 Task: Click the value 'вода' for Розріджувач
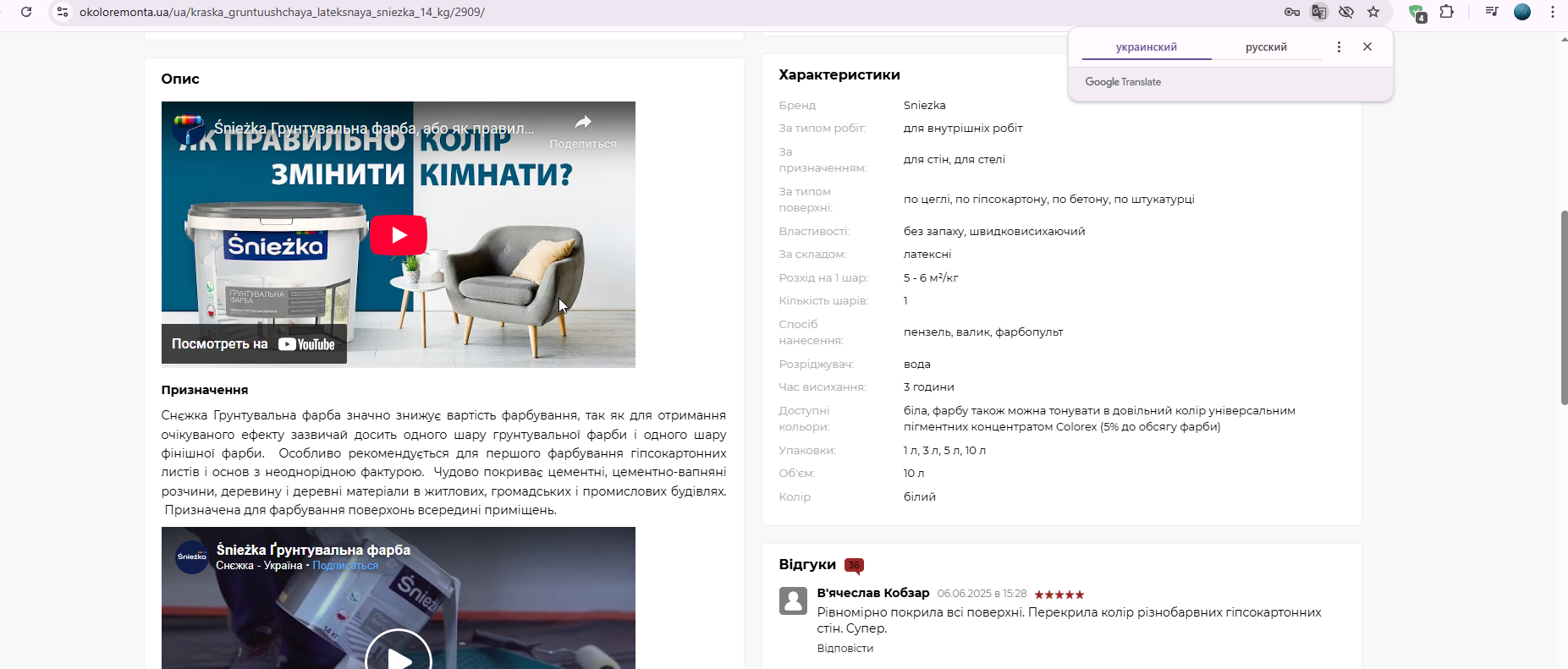[x=917, y=365]
